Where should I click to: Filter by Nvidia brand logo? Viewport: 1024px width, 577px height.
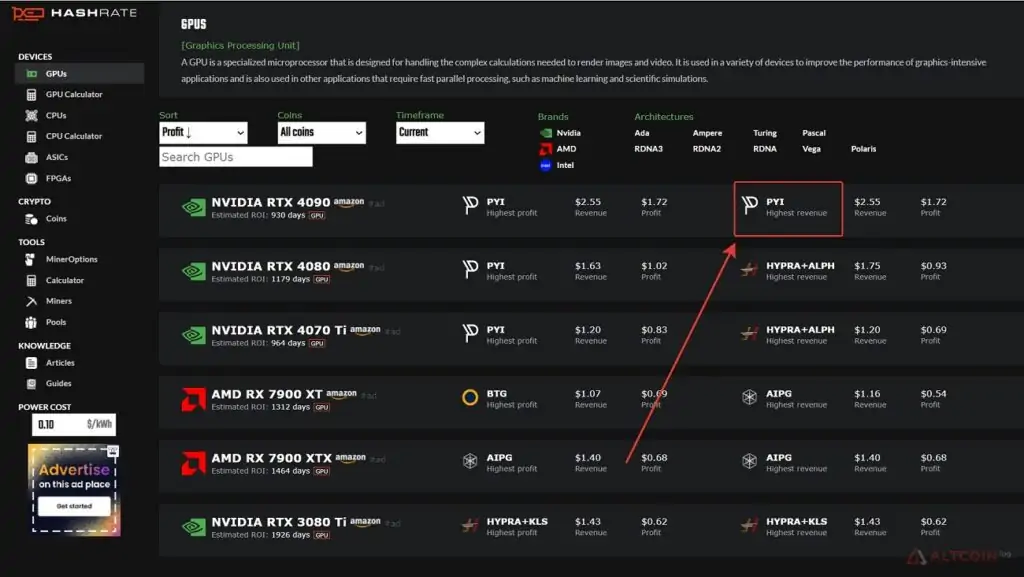coord(546,133)
